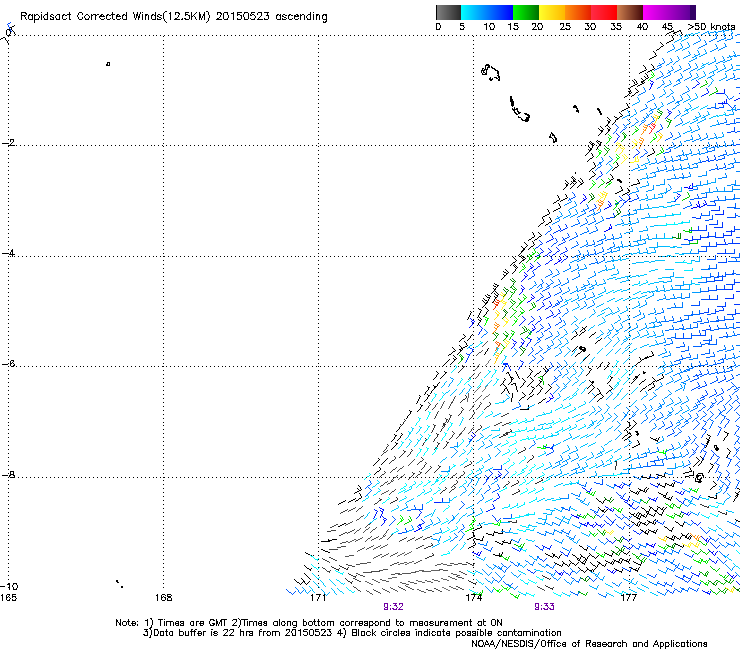This screenshot has width=740, height=650.
Task: Click the '-4' latitude axis label
Action: (8, 253)
